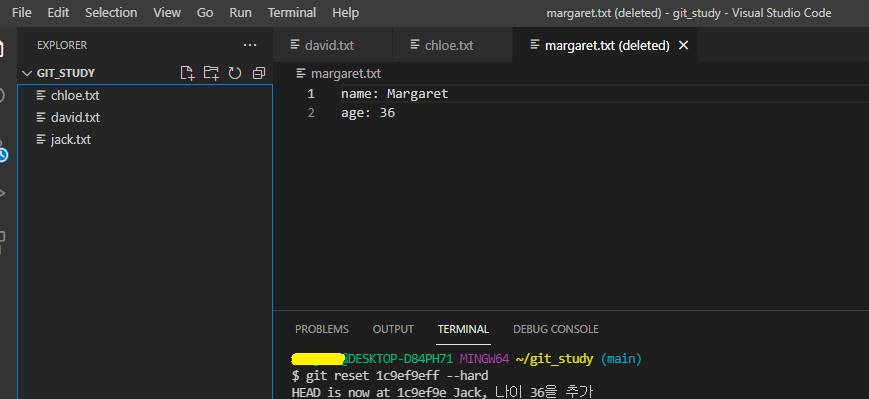The image size is (869, 399).
Task: Open the Terminal menu
Action: coord(292,12)
